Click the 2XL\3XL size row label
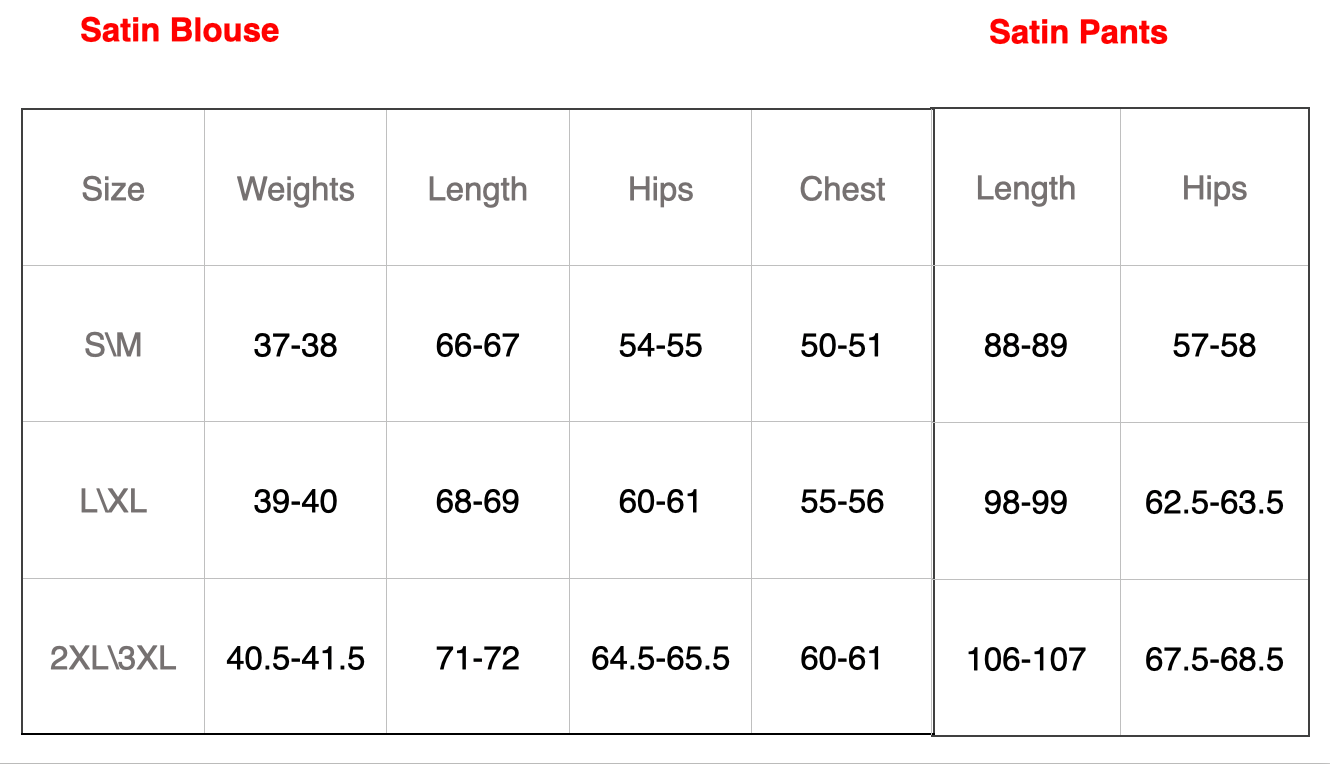 (113, 658)
